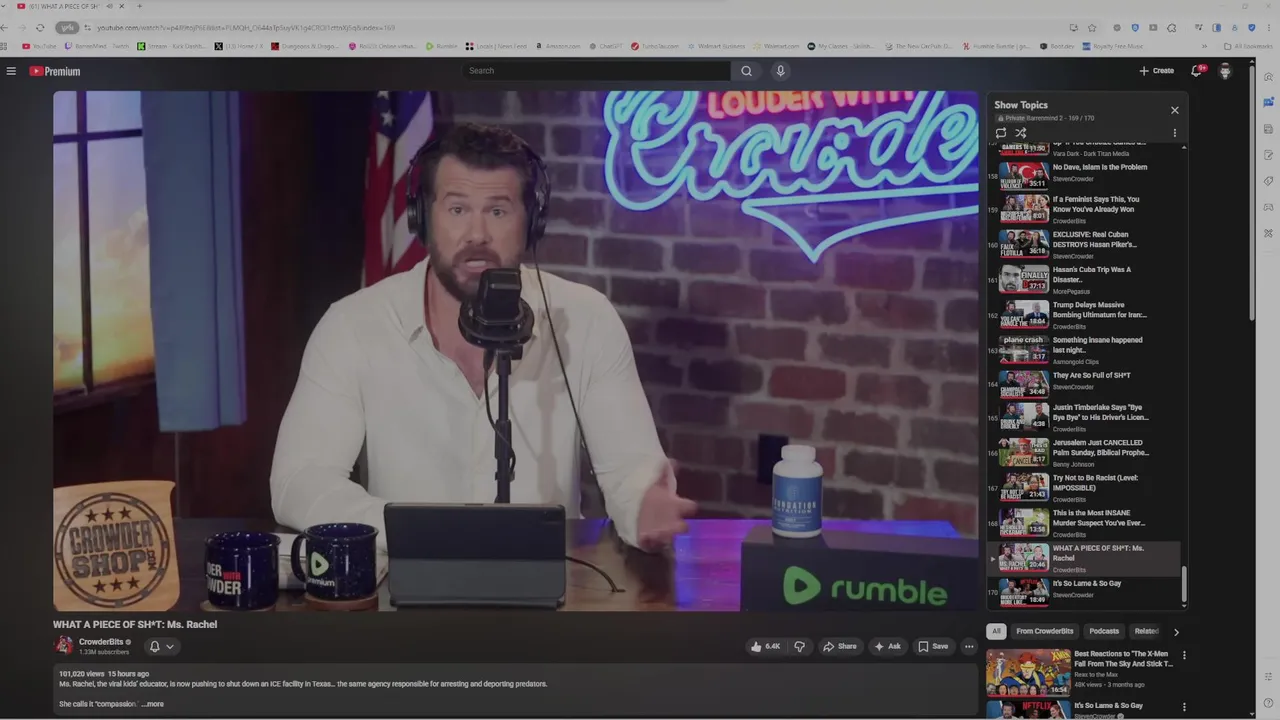Open the Rumble bookmark
The width and height of the screenshot is (1280, 720).
[441, 46]
